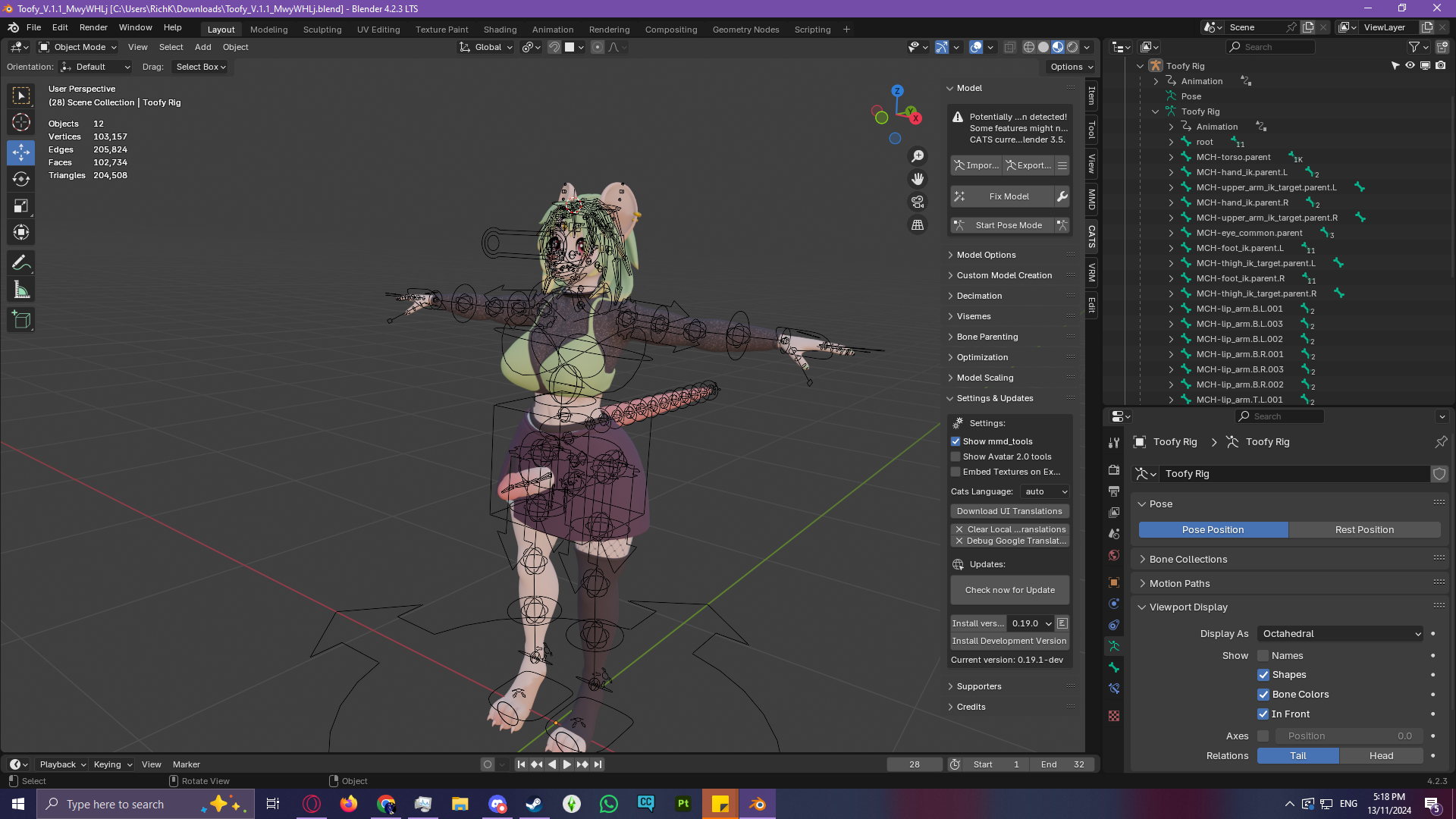This screenshot has width=1456, height=819.
Task: Play the animation forward
Action: point(567,764)
